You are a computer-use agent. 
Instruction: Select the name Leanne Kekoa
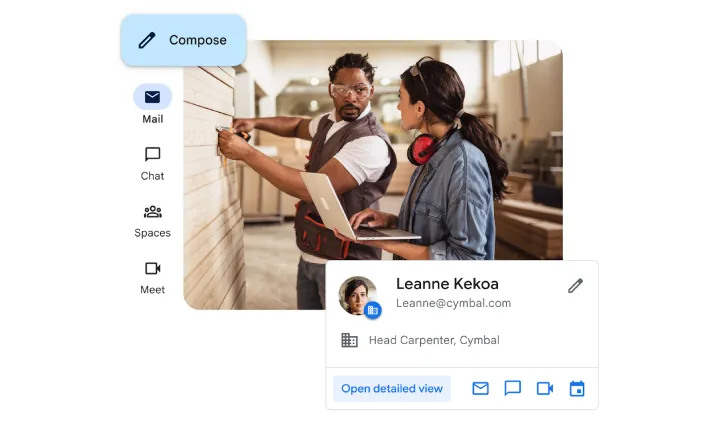click(x=447, y=284)
